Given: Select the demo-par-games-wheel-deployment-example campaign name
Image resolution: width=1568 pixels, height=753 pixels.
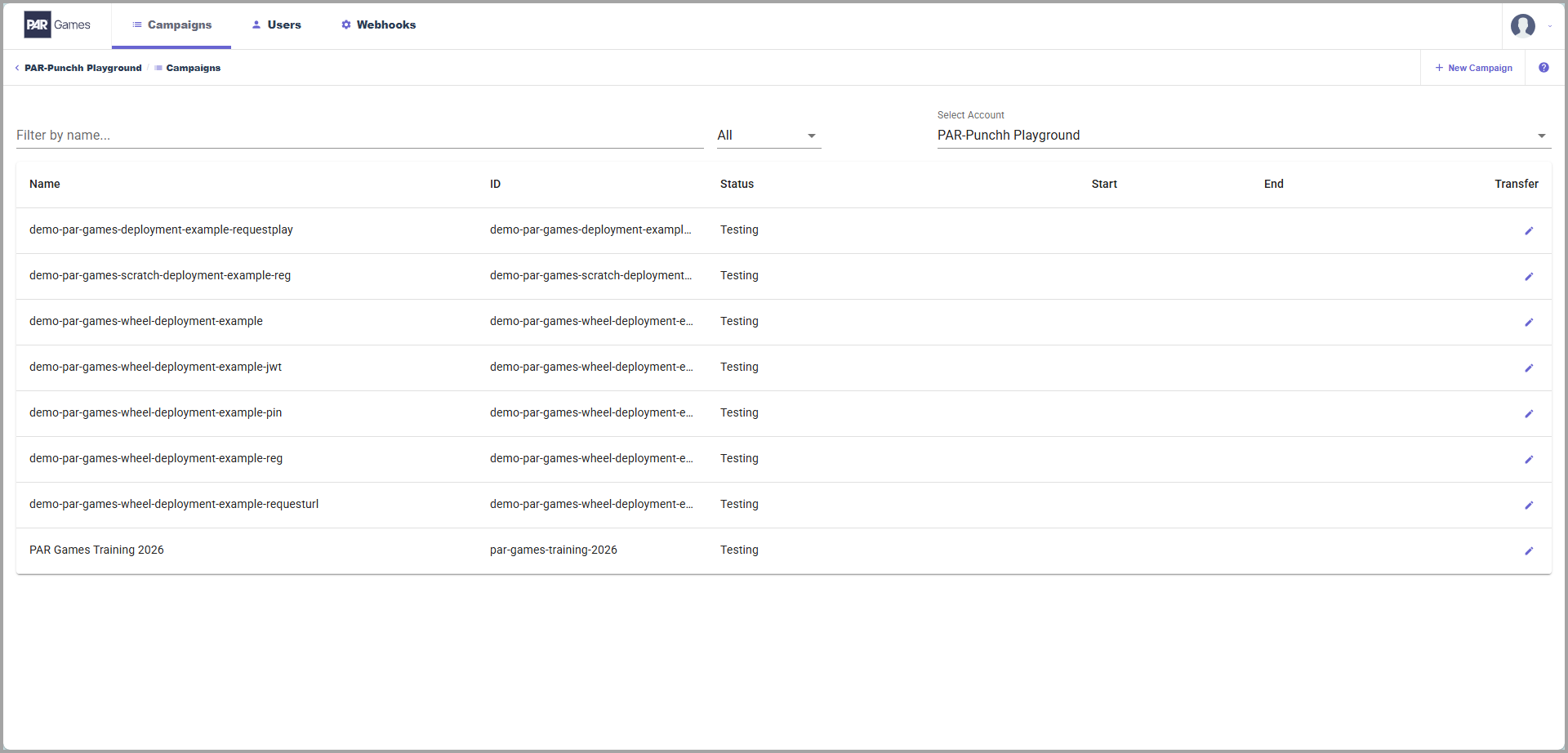Looking at the screenshot, I should point(146,321).
